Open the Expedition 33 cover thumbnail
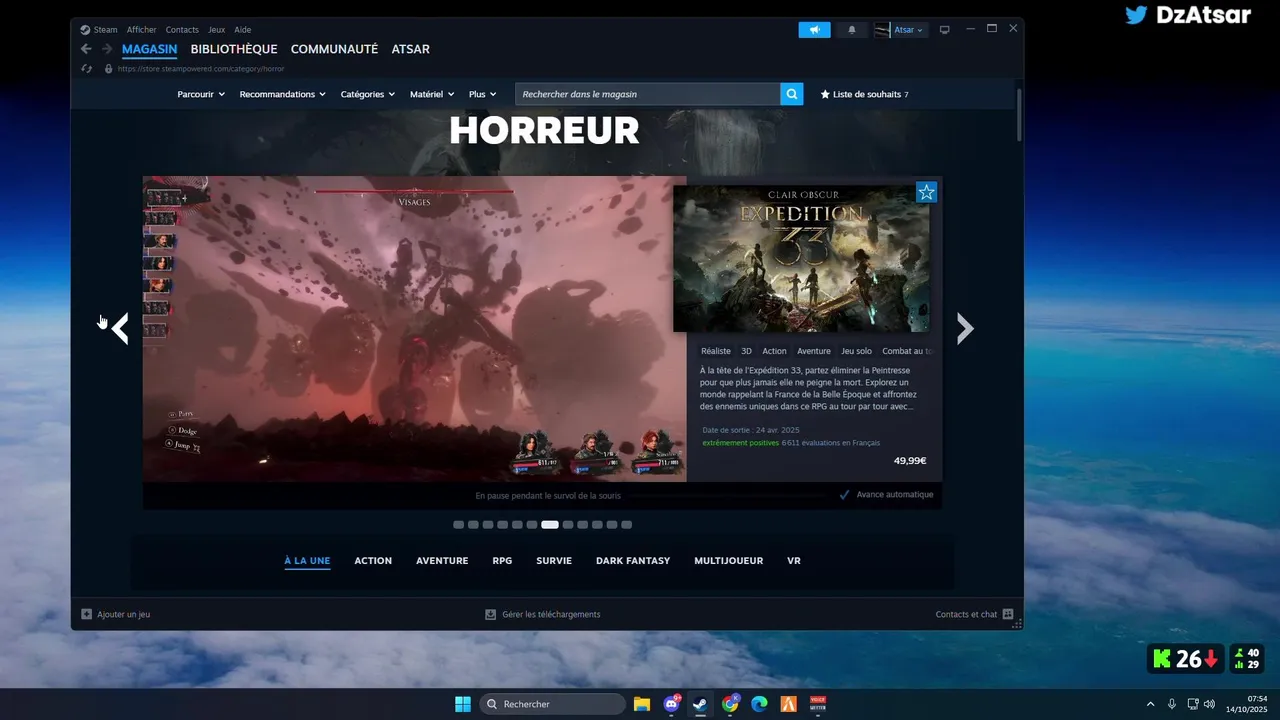The height and width of the screenshot is (720, 1280). pyautogui.click(x=801, y=258)
